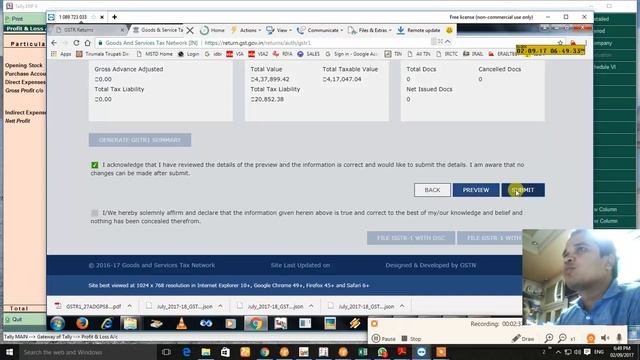640x360 pixels.
Task: Click the Total Taxable Value 4,17,047.04
Action: pyautogui.click(x=342, y=79)
